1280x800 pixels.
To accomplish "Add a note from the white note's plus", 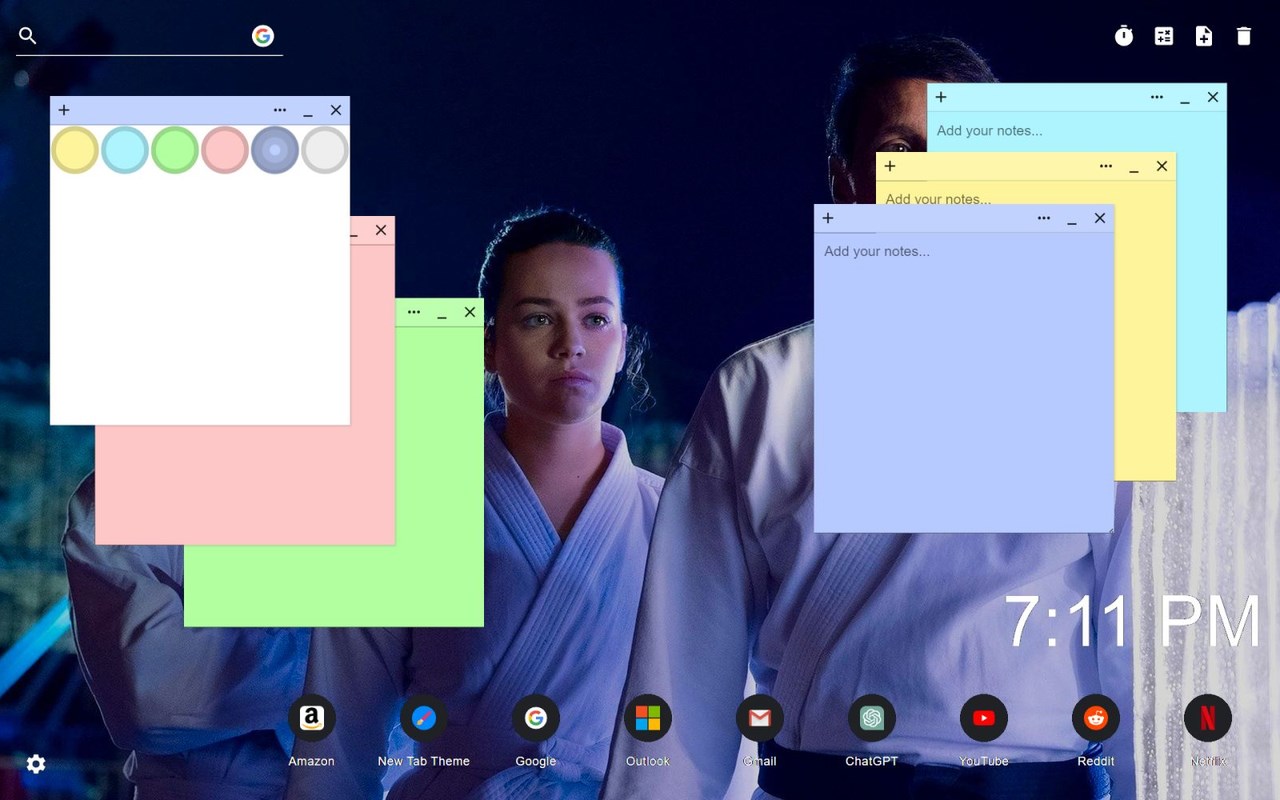I will point(64,110).
